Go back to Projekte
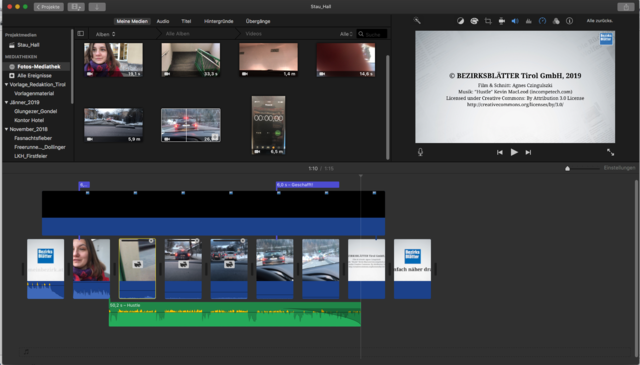 pos(49,7)
